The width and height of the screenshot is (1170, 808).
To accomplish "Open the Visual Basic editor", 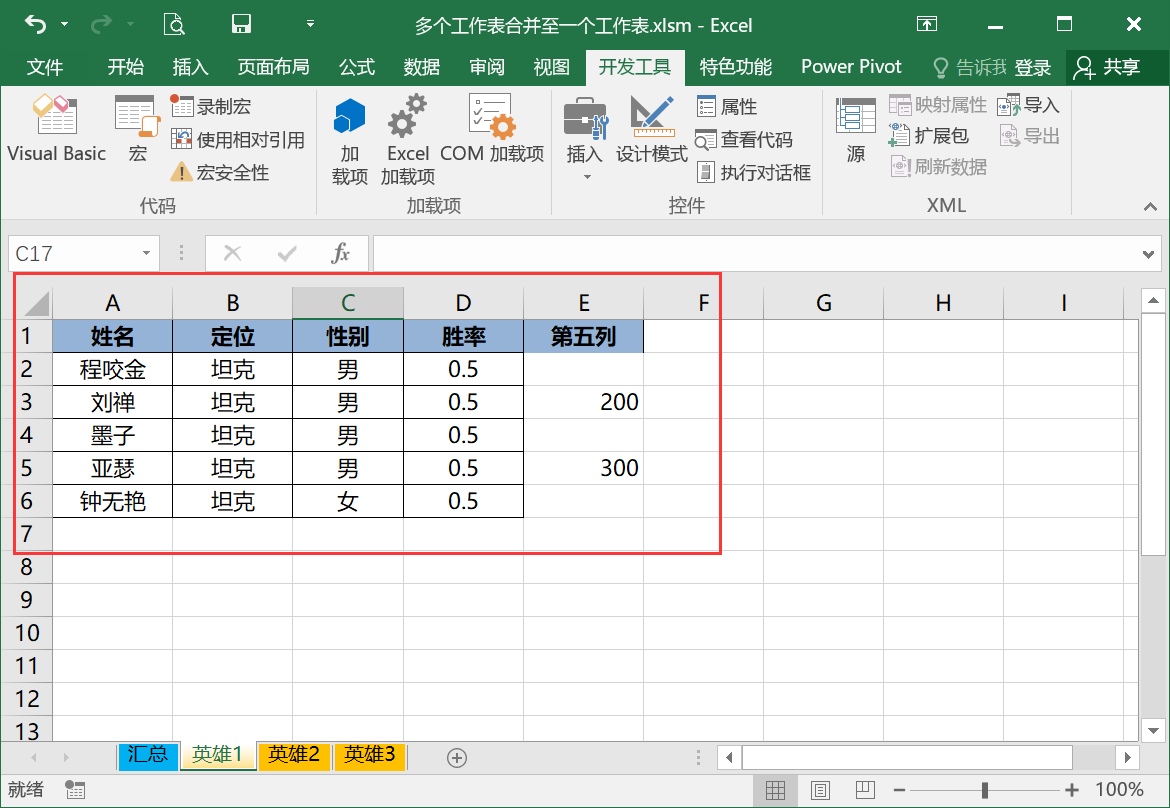I will 56,128.
